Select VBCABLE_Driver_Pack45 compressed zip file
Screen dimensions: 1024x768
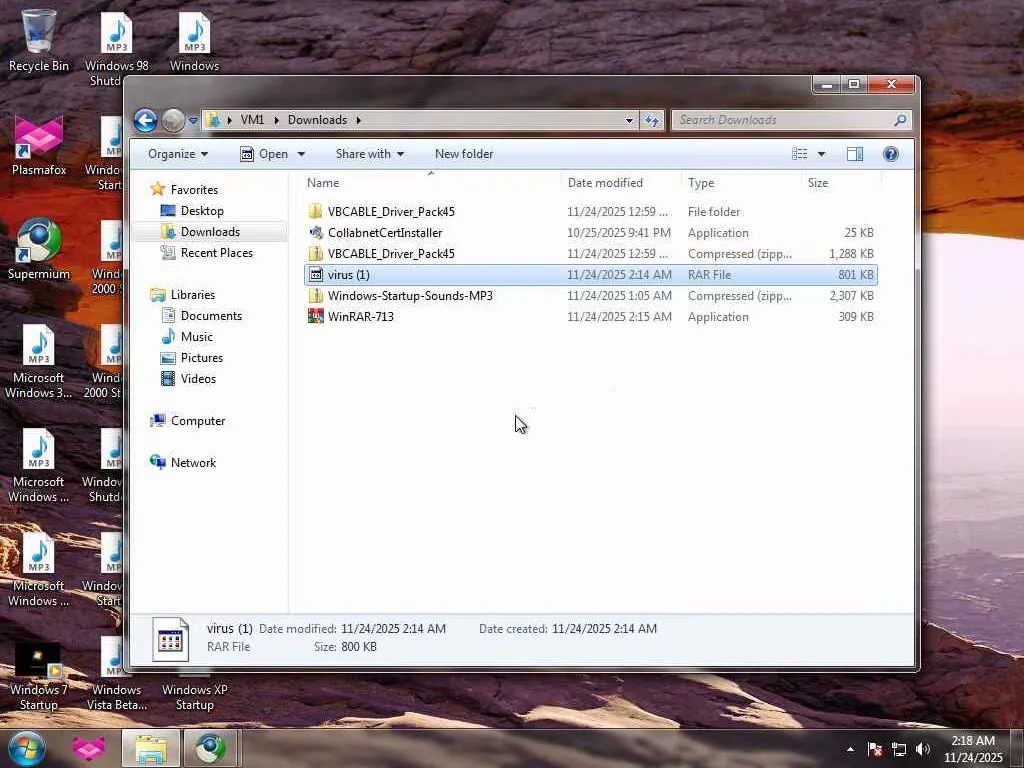point(591,253)
